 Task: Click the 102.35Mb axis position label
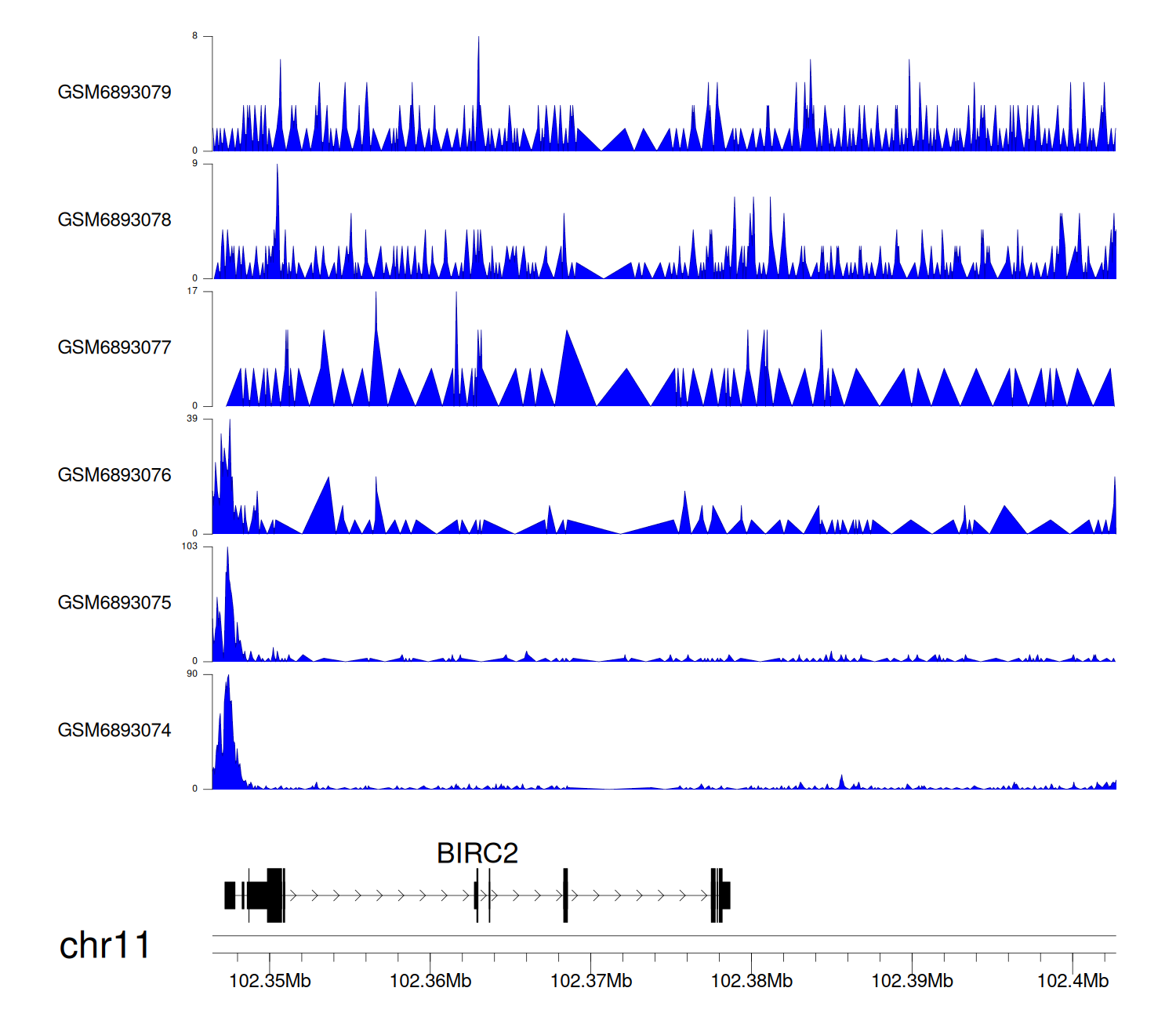point(270,981)
